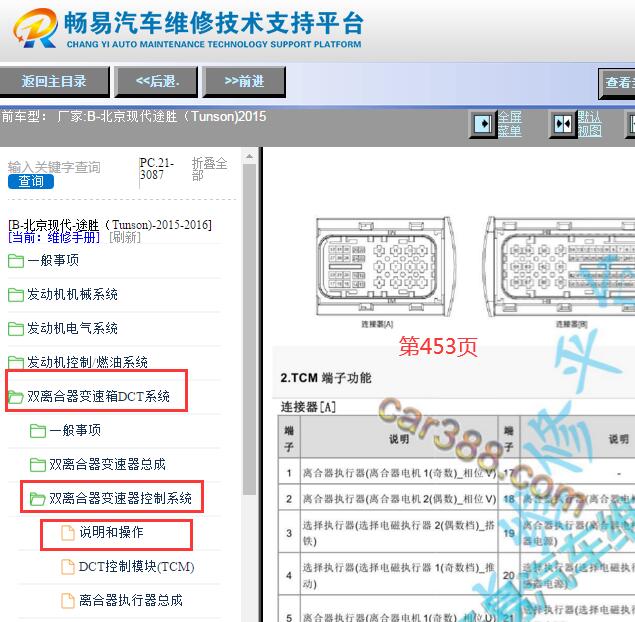The image size is (635, 622).
Task: Go back with the <<后退 button
Action: point(157,81)
